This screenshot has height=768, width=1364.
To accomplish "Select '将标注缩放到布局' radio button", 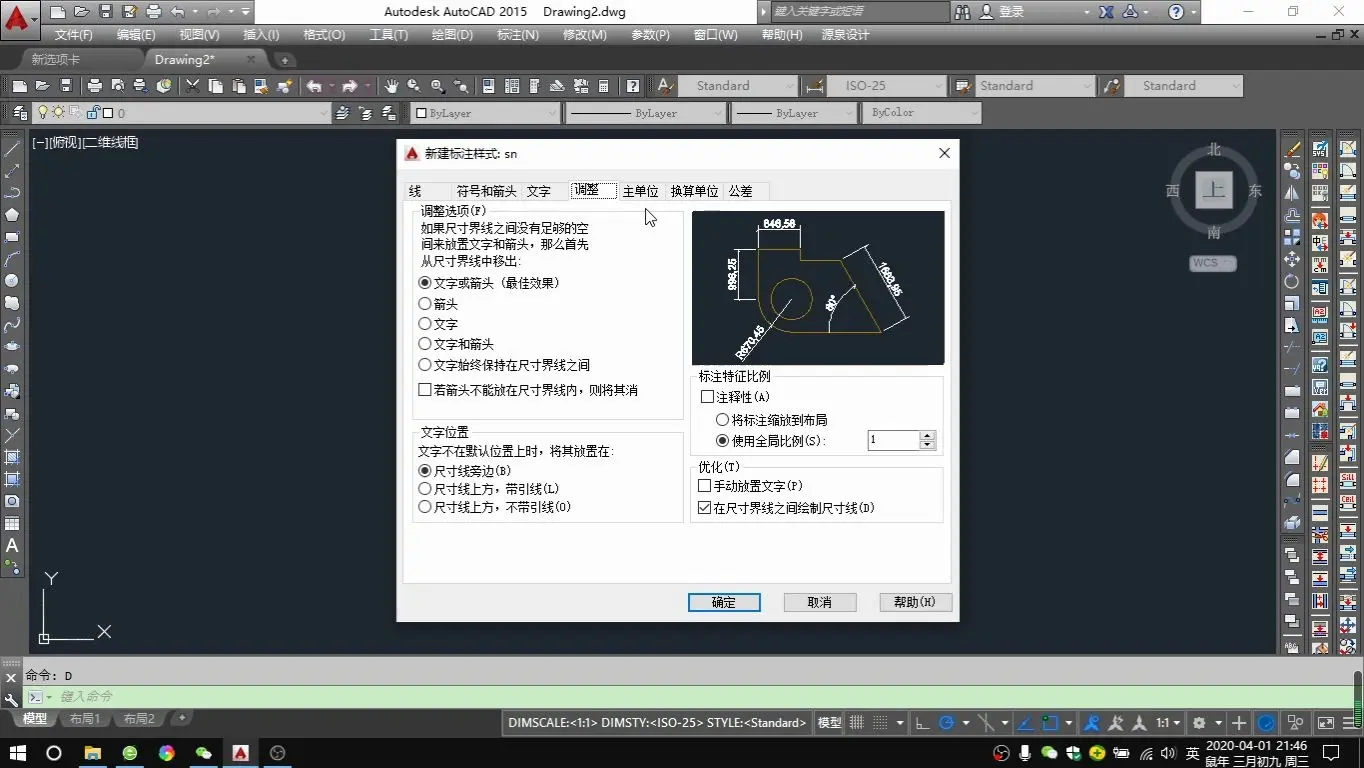I will [x=723, y=420].
